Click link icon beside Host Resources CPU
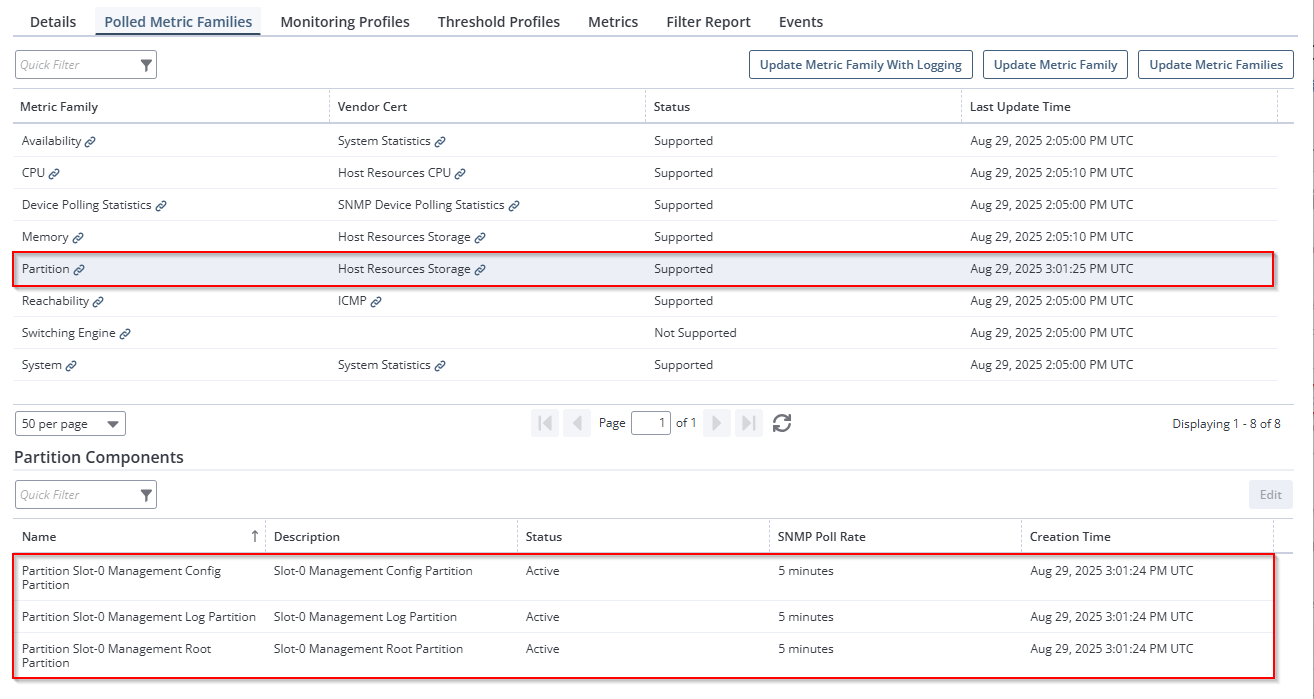The width and height of the screenshot is (1314, 699). tap(460, 174)
